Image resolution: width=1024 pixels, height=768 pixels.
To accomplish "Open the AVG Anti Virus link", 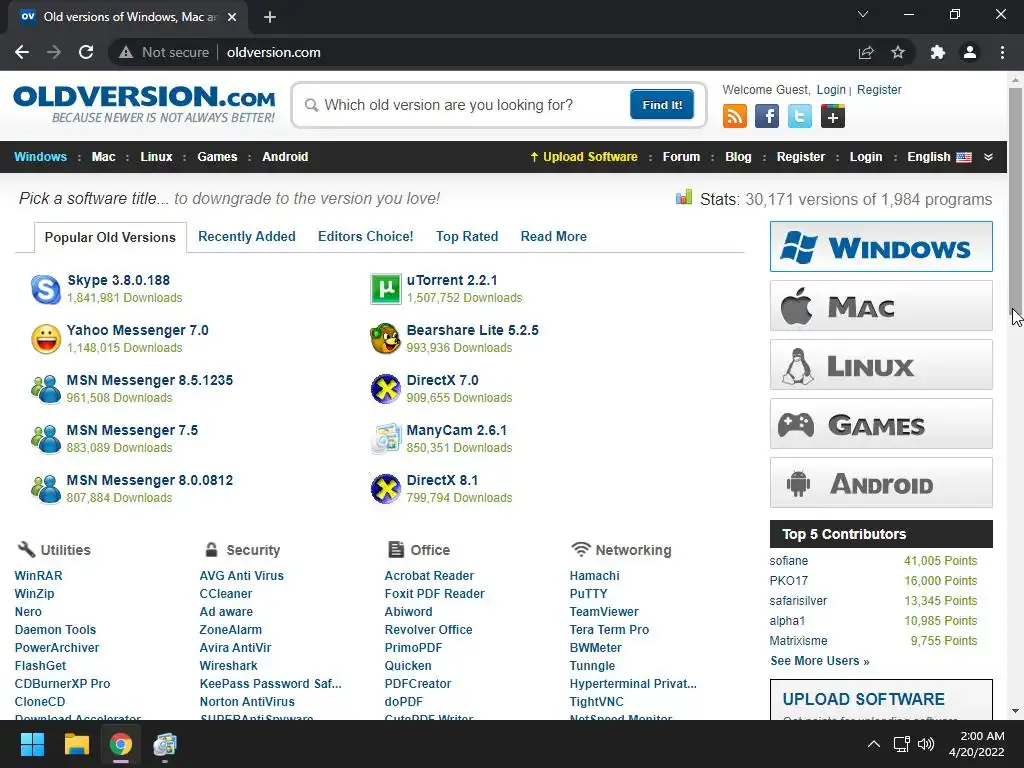I will (x=242, y=576).
